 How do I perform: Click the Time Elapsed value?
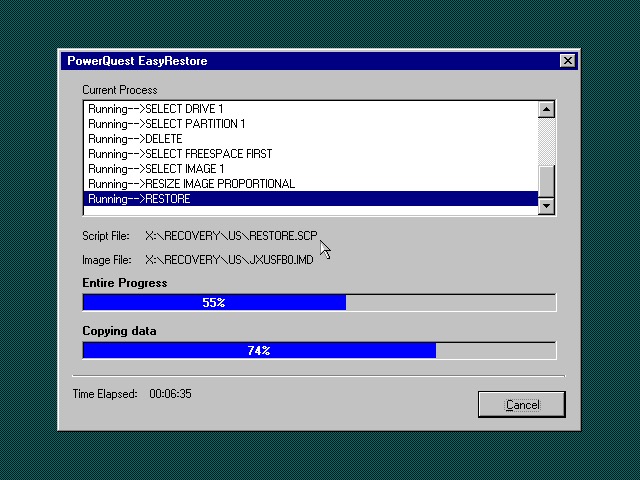tap(170, 394)
